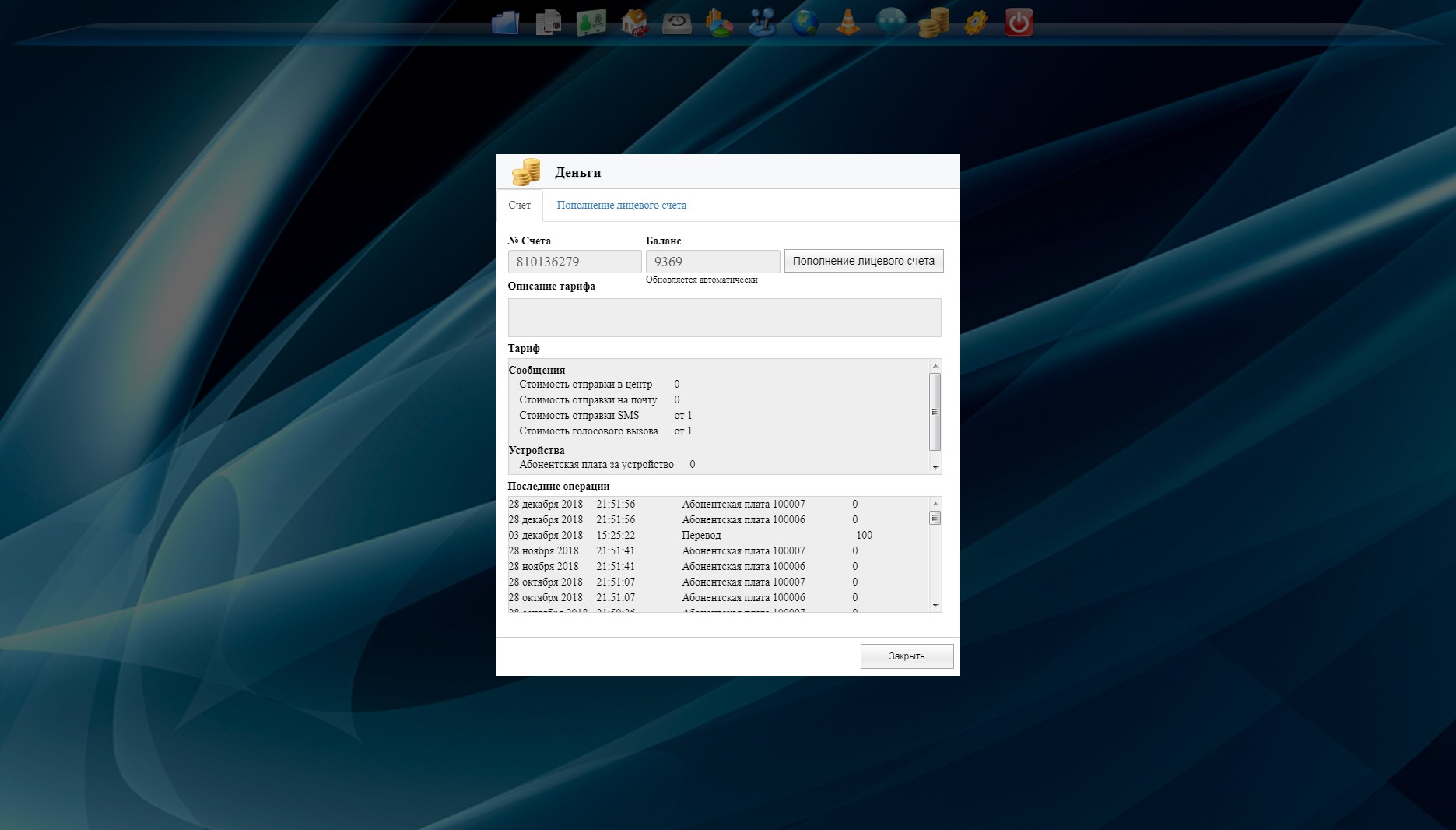Click the № Счета field
The image size is (1456, 830).
pos(574,262)
